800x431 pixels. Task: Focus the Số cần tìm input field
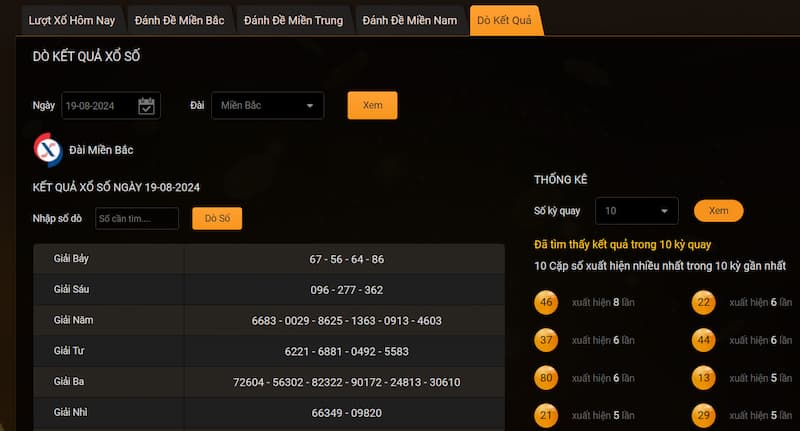click(137, 219)
